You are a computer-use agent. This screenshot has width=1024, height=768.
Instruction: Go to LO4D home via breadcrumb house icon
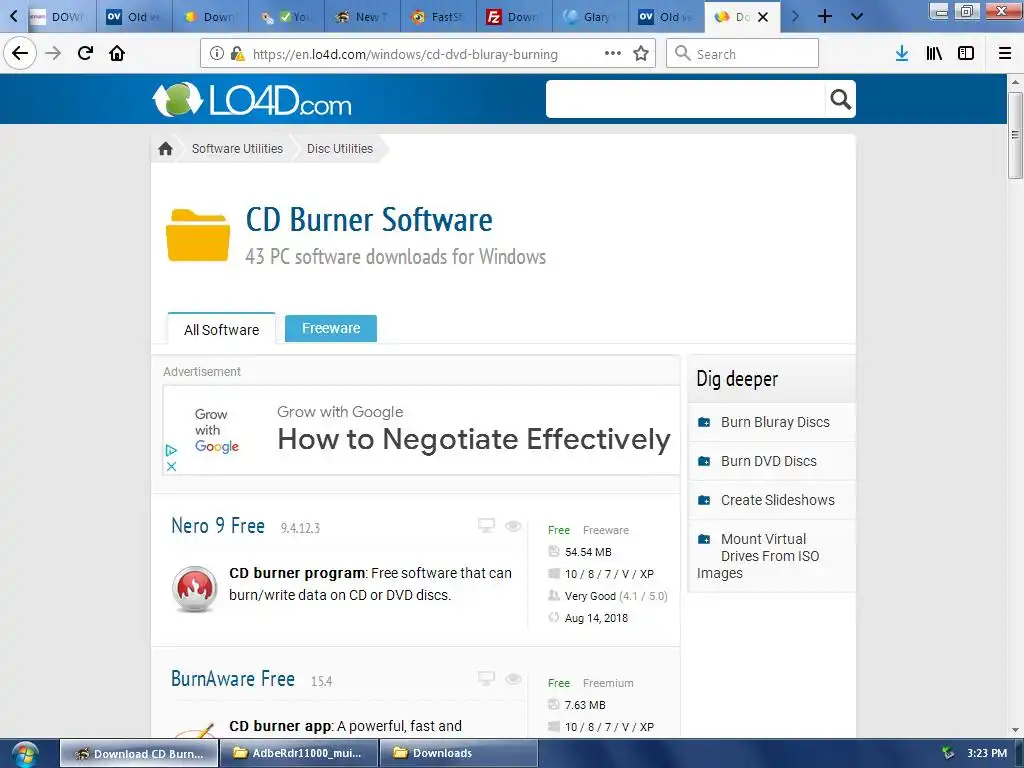click(165, 149)
